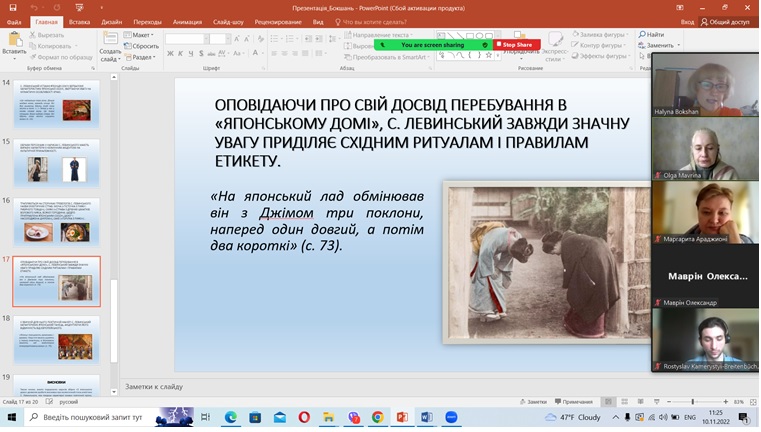761x432 pixels.
Task: Open Word from Windows taskbar
Action: (427, 417)
